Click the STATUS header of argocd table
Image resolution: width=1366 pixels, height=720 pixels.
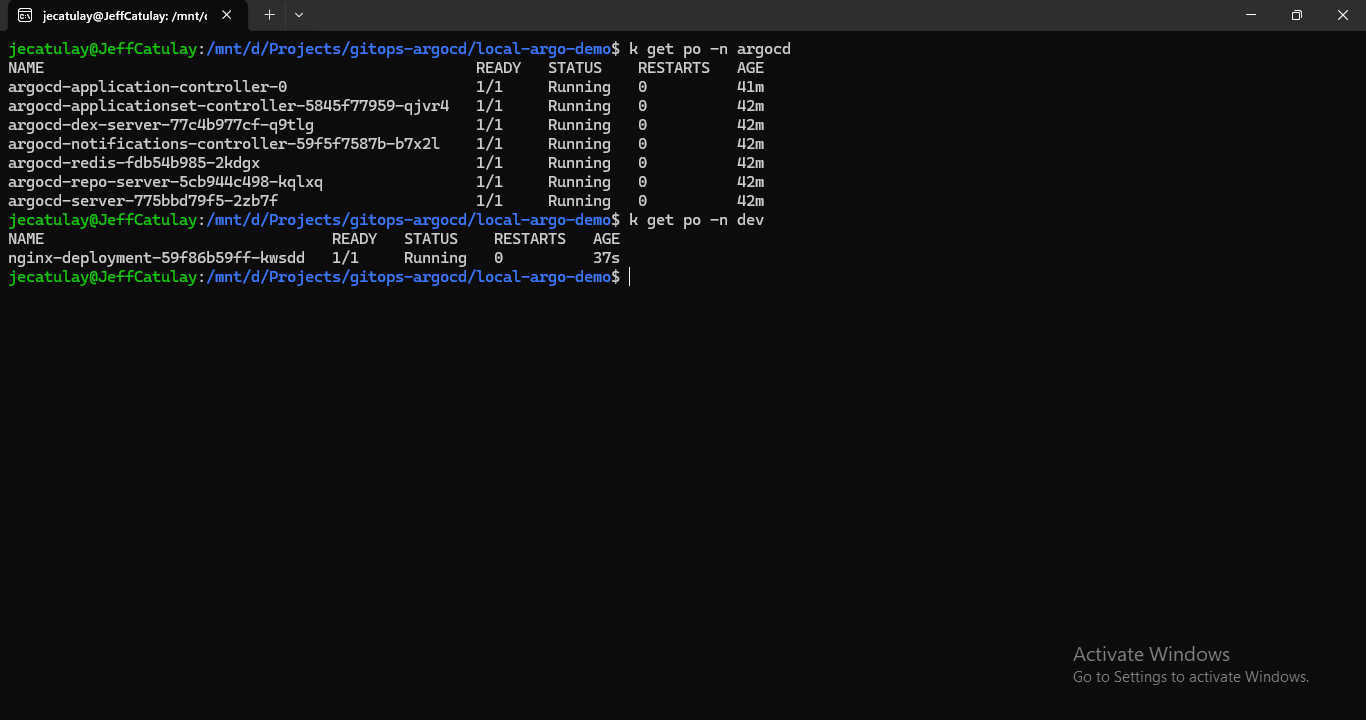575,68
